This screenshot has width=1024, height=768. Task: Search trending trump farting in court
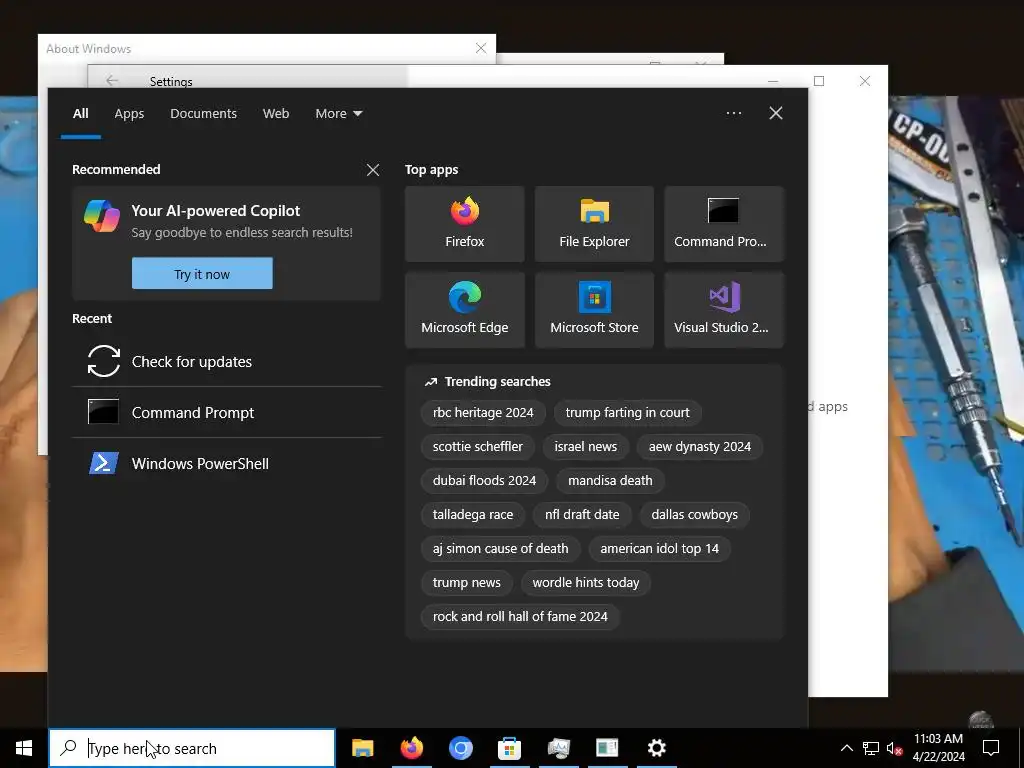pyautogui.click(x=628, y=413)
